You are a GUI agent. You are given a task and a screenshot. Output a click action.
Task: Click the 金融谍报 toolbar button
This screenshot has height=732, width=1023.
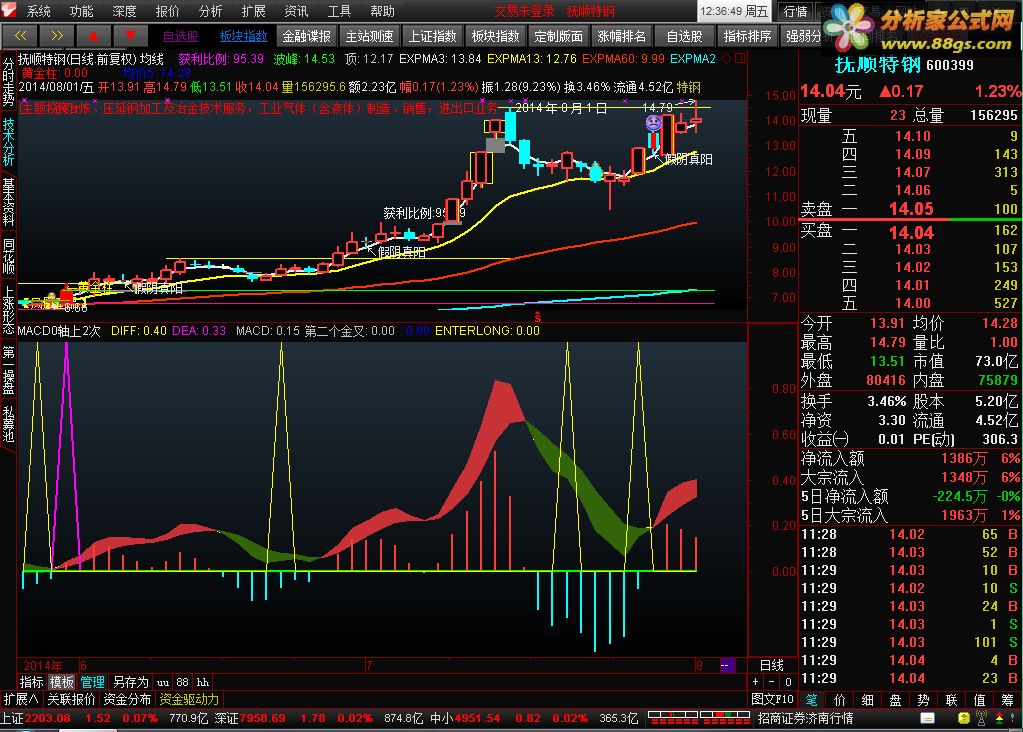[x=307, y=36]
